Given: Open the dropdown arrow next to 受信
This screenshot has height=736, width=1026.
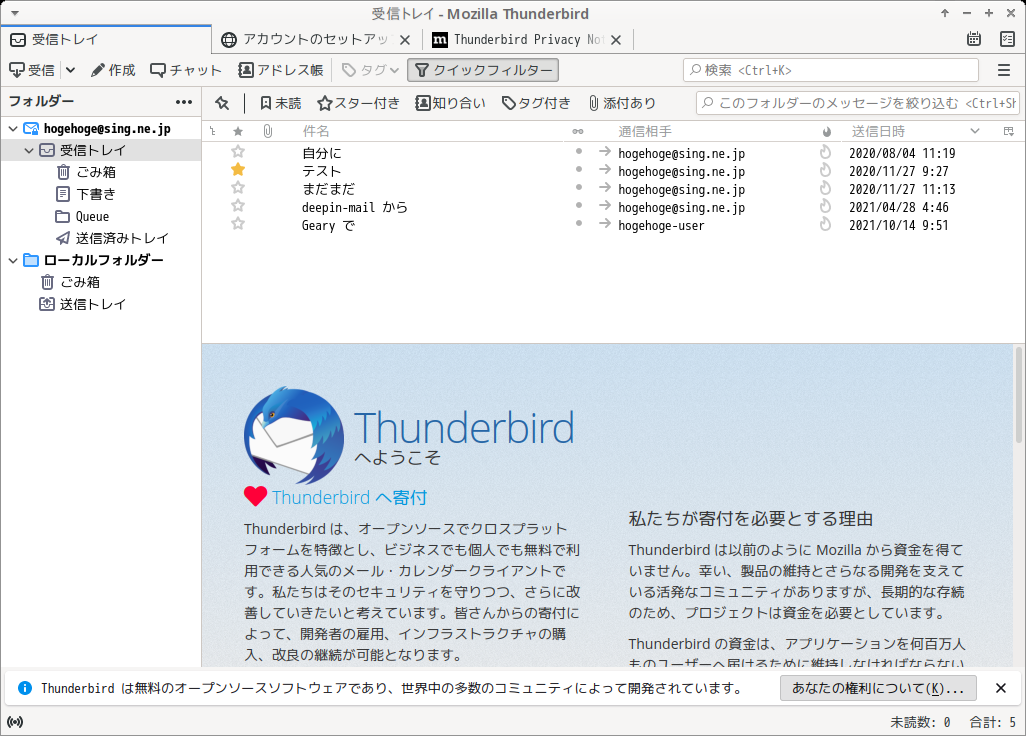Looking at the screenshot, I should 70,70.
